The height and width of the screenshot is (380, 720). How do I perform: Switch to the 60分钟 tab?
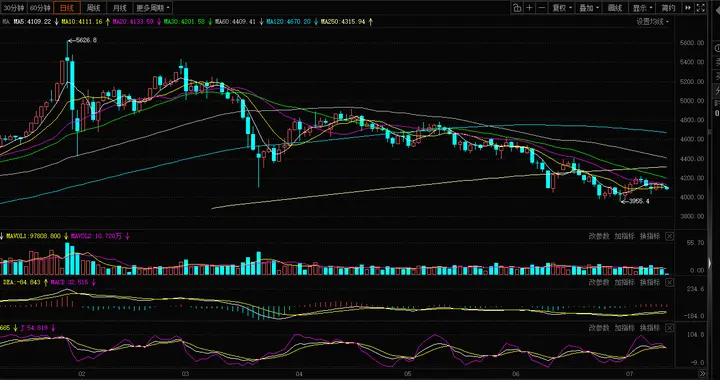tap(40, 8)
